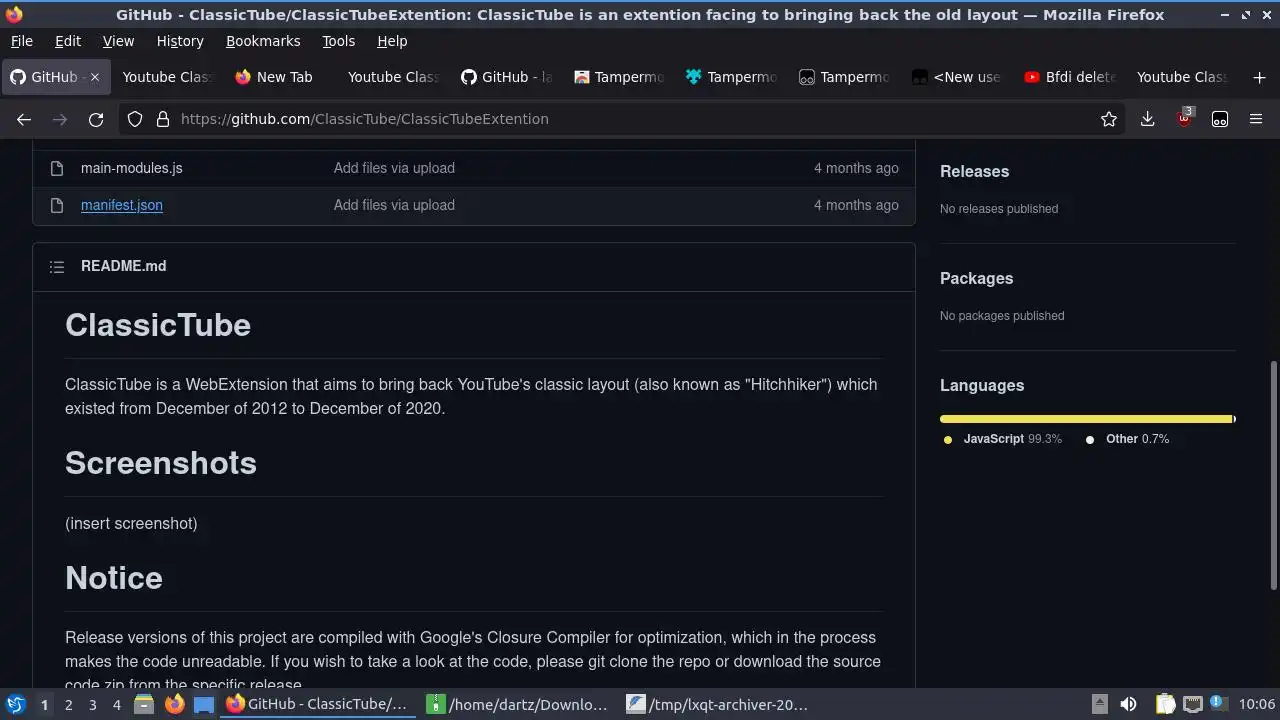1280x720 pixels.
Task: Switch to virtual desktop 2
Action: tap(68, 704)
